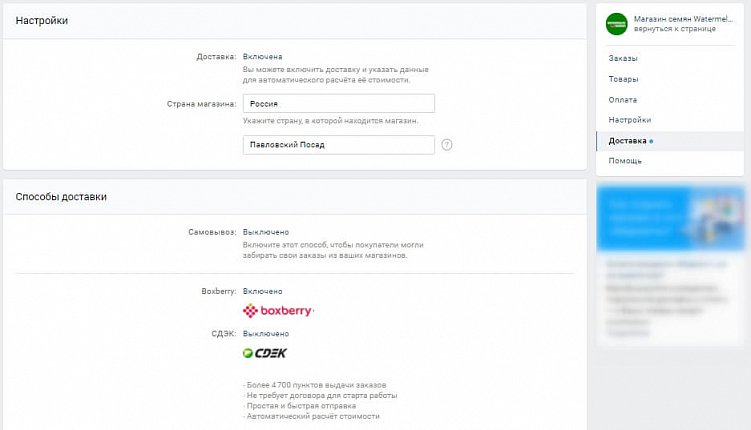
Task: Click the Способы доставки section header
Action: 61,197
